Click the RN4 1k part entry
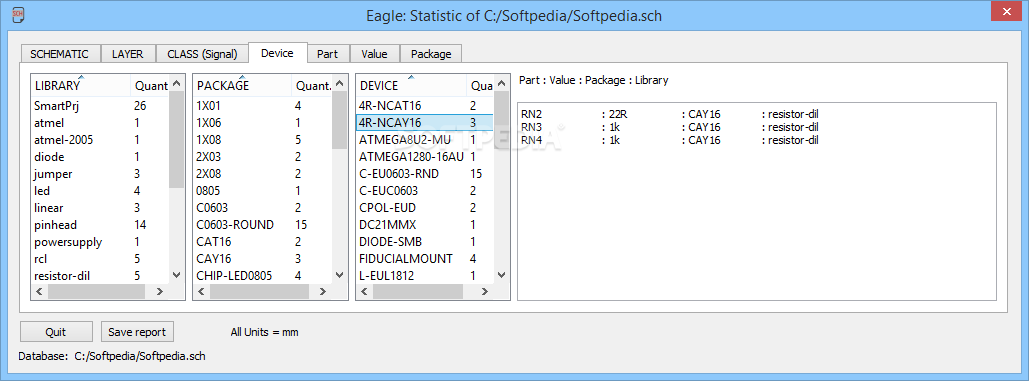 (669, 140)
